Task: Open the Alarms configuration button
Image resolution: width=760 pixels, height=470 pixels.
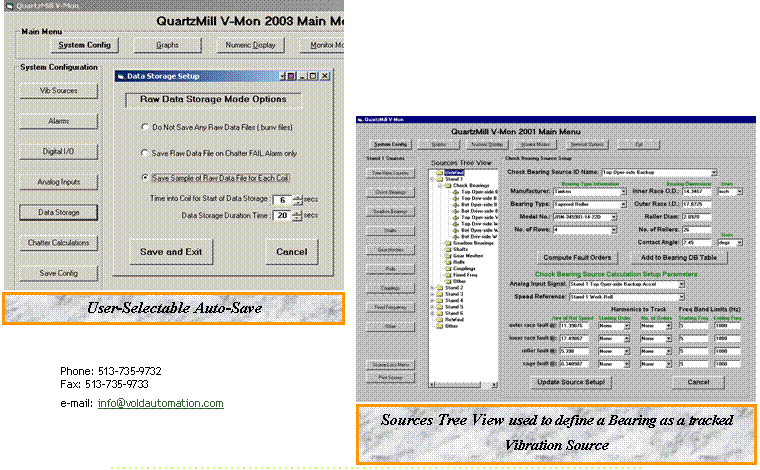Action: [x=59, y=121]
